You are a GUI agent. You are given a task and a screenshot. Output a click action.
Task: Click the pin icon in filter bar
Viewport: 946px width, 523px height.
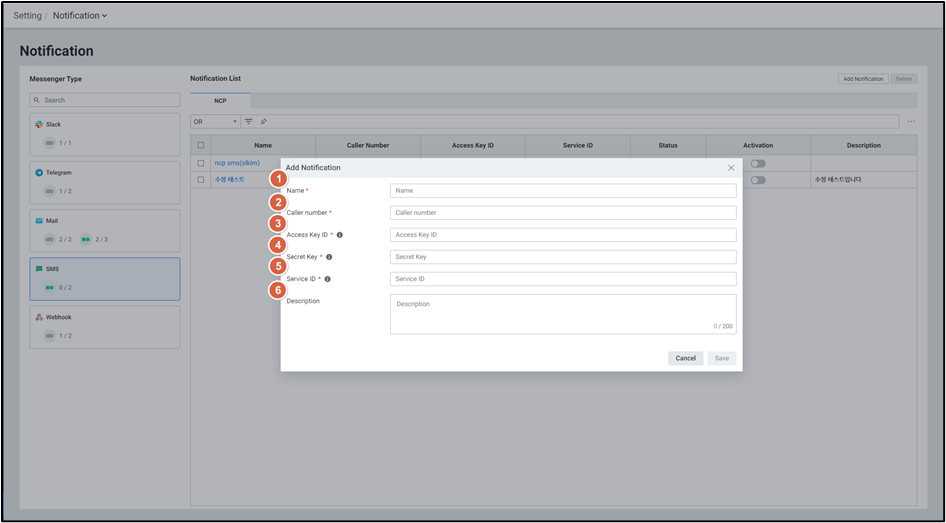(263, 121)
